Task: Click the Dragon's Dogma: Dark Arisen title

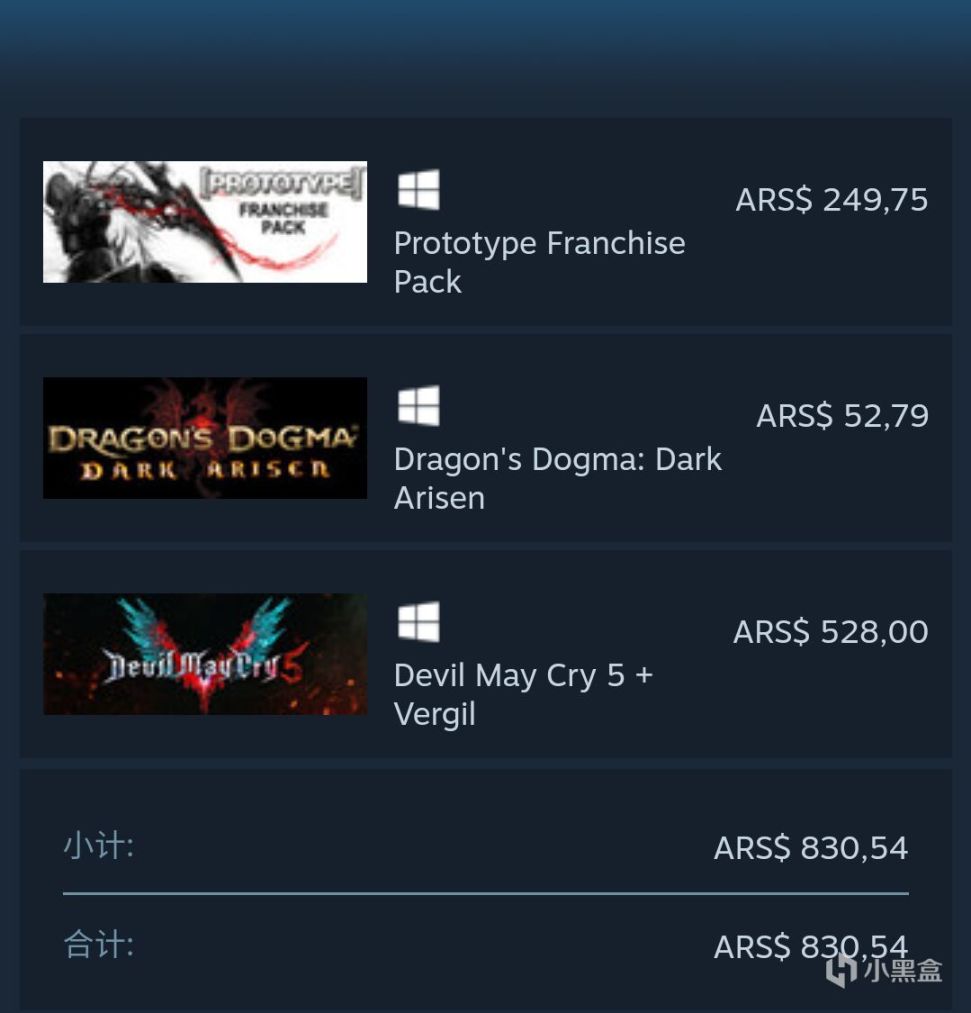Action: pyautogui.click(x=558, y=479)
